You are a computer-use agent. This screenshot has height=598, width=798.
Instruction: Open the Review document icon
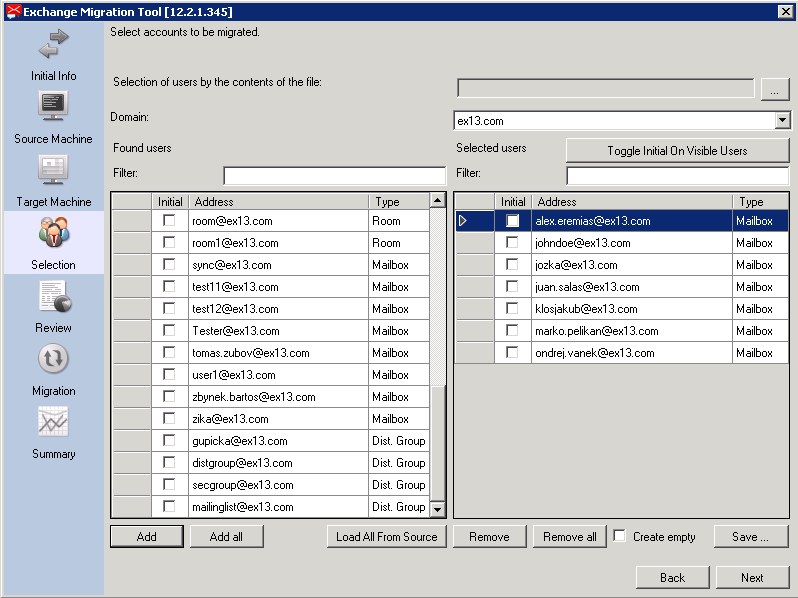pos(55,296)
